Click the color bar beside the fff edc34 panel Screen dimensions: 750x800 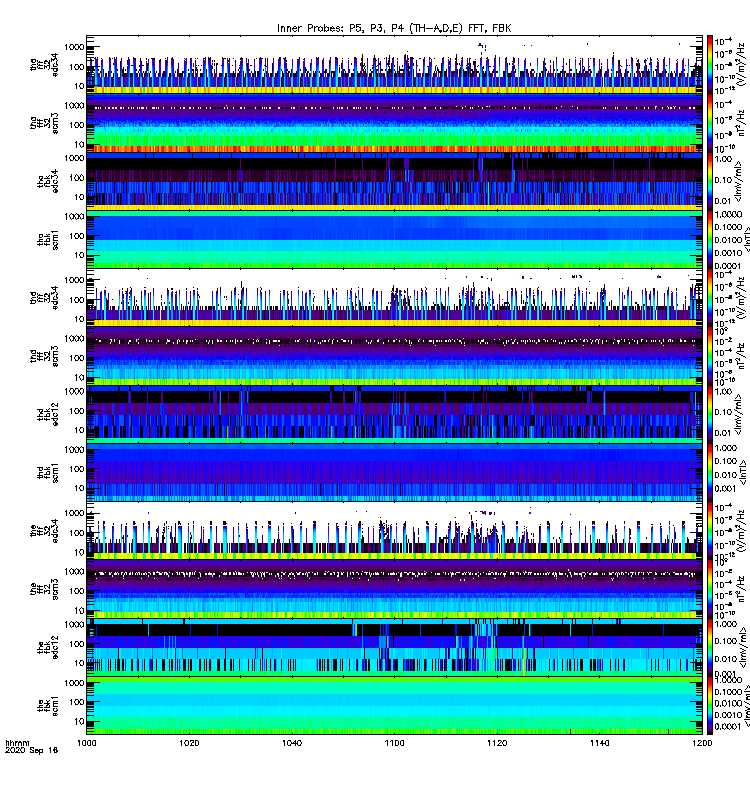(x=710, y=531)
